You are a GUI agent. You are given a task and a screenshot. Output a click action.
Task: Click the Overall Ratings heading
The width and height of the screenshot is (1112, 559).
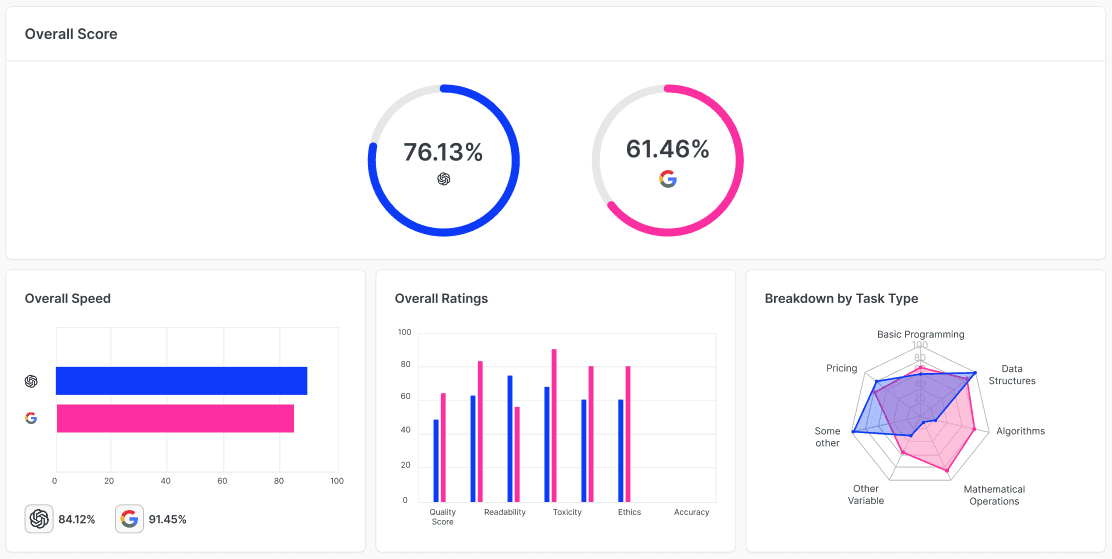click(441, 299)
